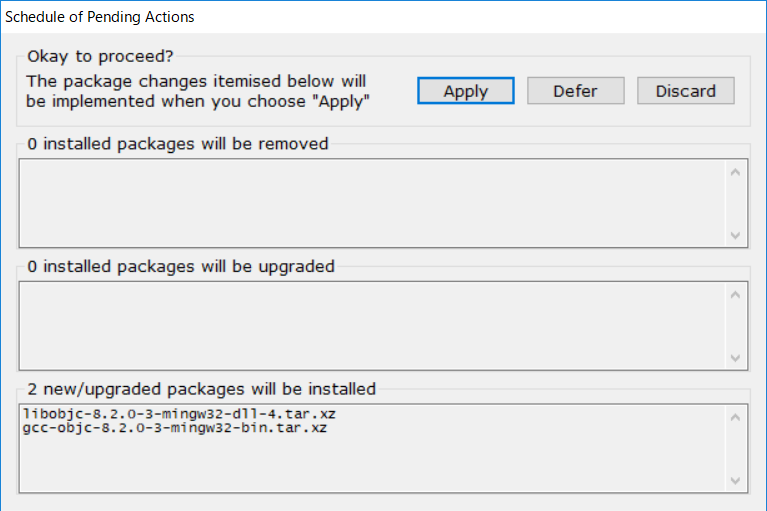Screen dimensions: 767x511
Task: Click inside the empty removed packages list
Action: pos(370,203)
